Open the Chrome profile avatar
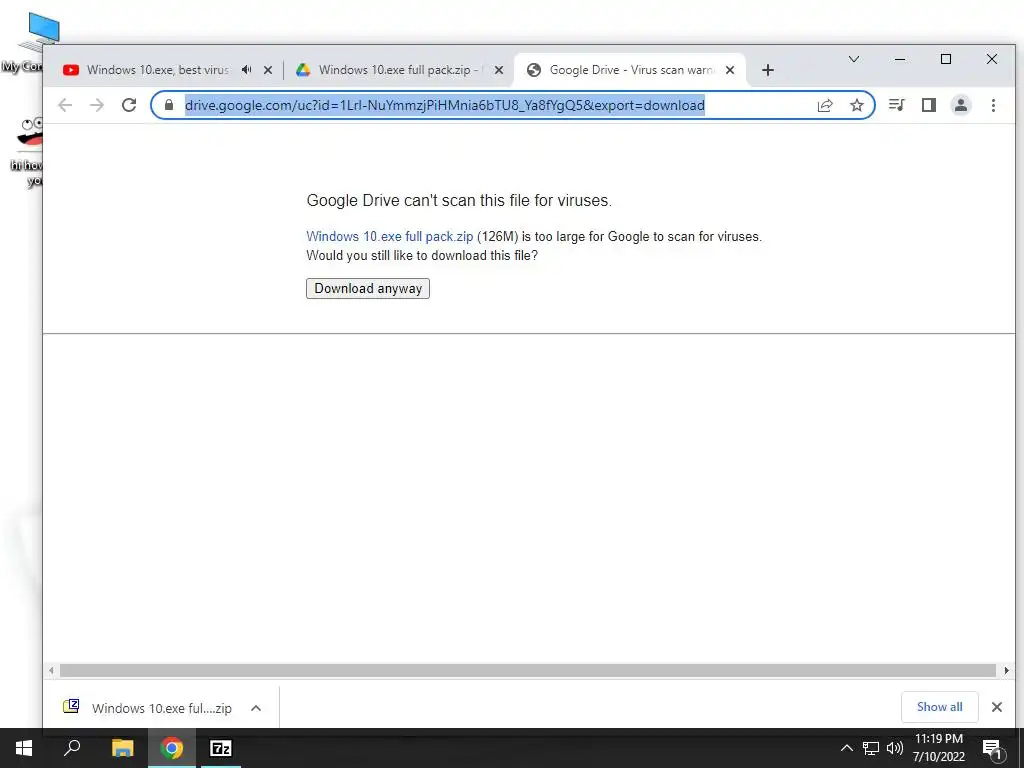This screenshot has height=768, width=1024. click(x=961, y=105)
